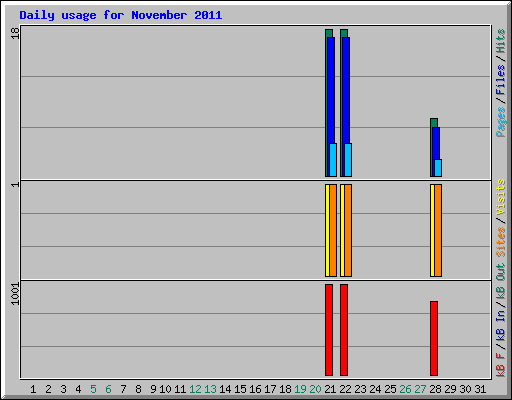Screen dimensions: 512x400
Task: Click the red kB F bar for day 28
Action: [434, 338]
